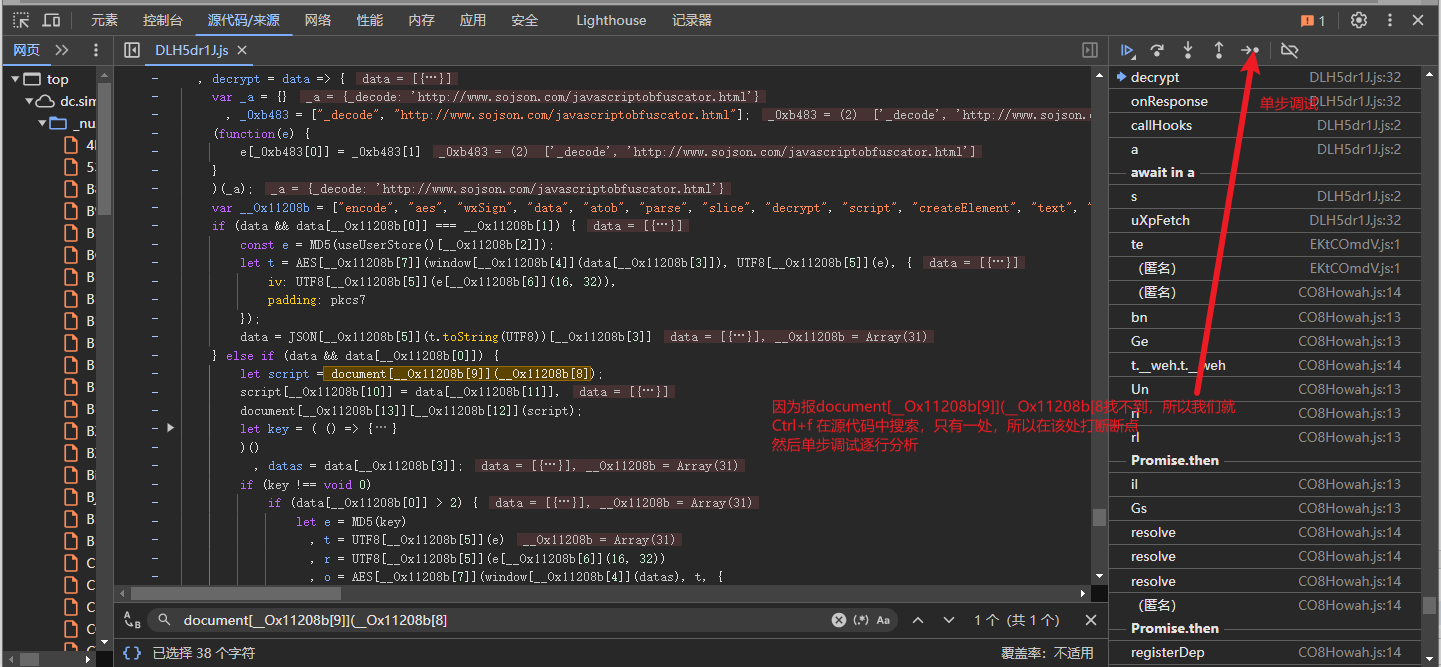Screen dimensions: 1441x667
Task: Close the DevTools panel
Action: coord(1419,20)
